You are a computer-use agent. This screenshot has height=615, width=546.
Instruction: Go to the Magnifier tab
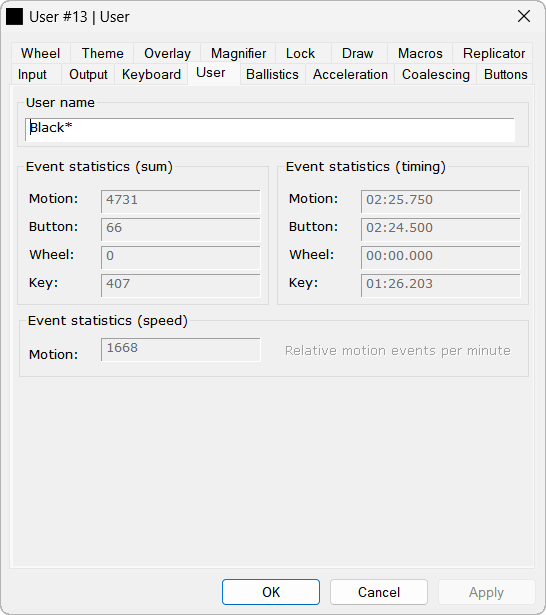pos(238,53)
